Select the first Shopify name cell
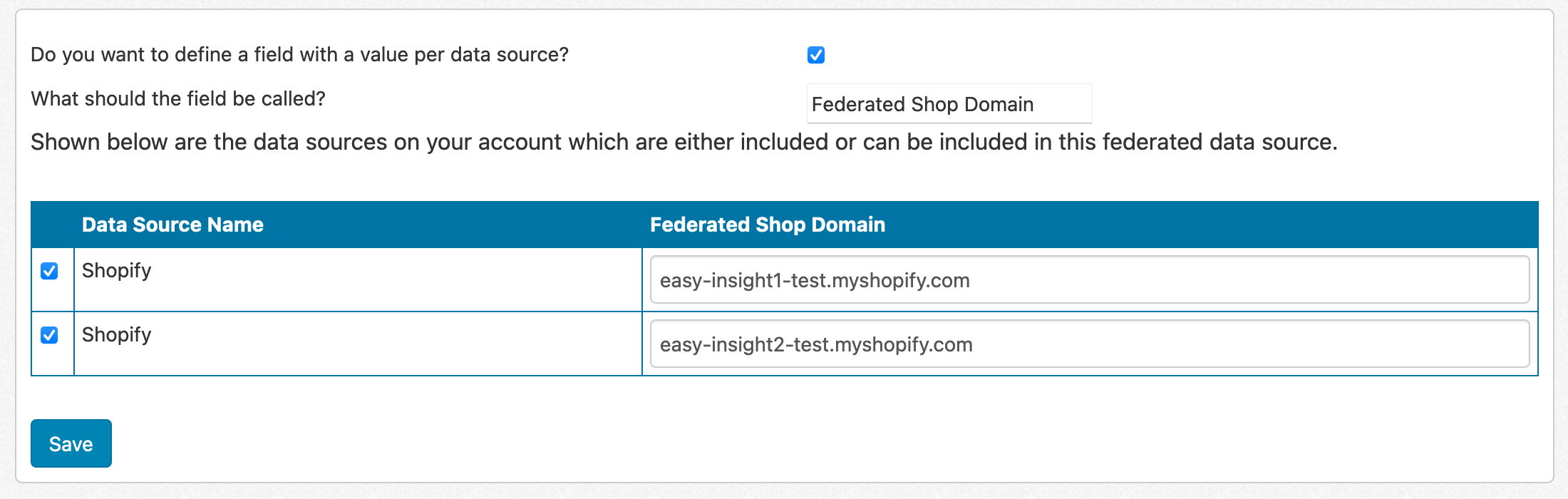This screenshot has height=499, width=1568. (x=117, y=271)
